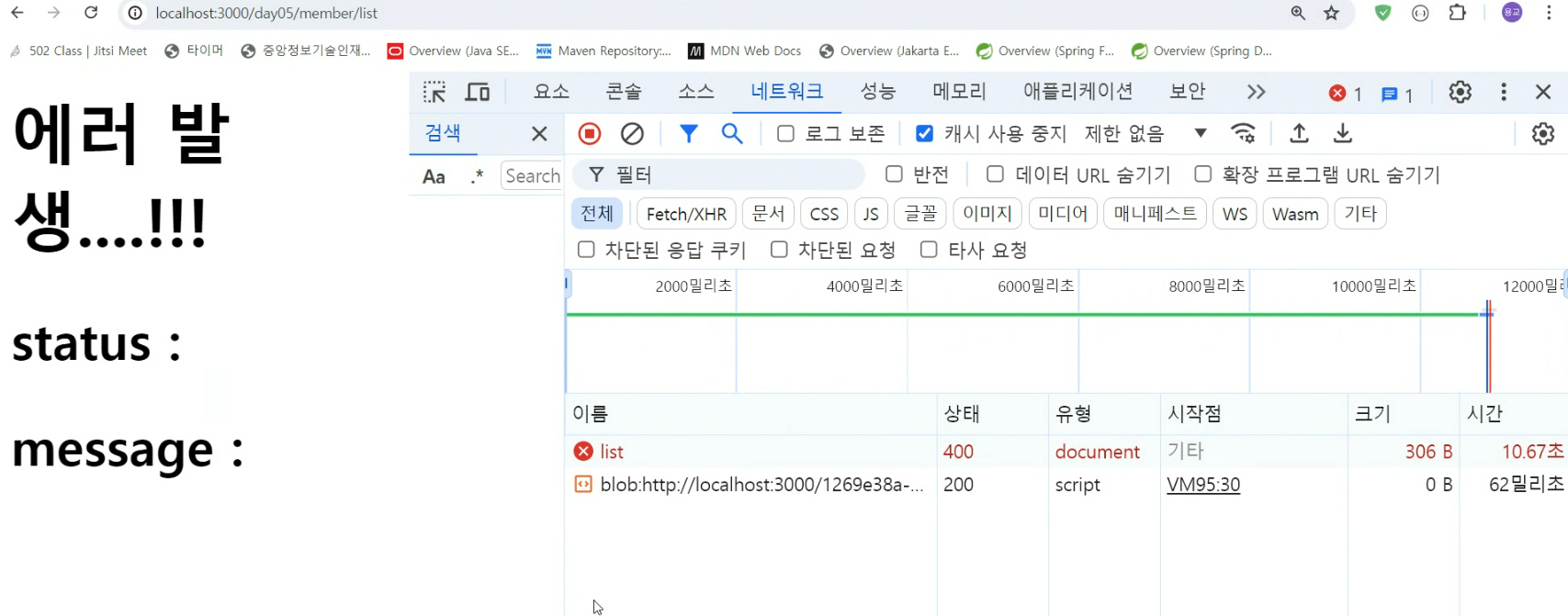Switch to the 소스 tab
Screen dimensions: 1568x616
tap(696, 91)
